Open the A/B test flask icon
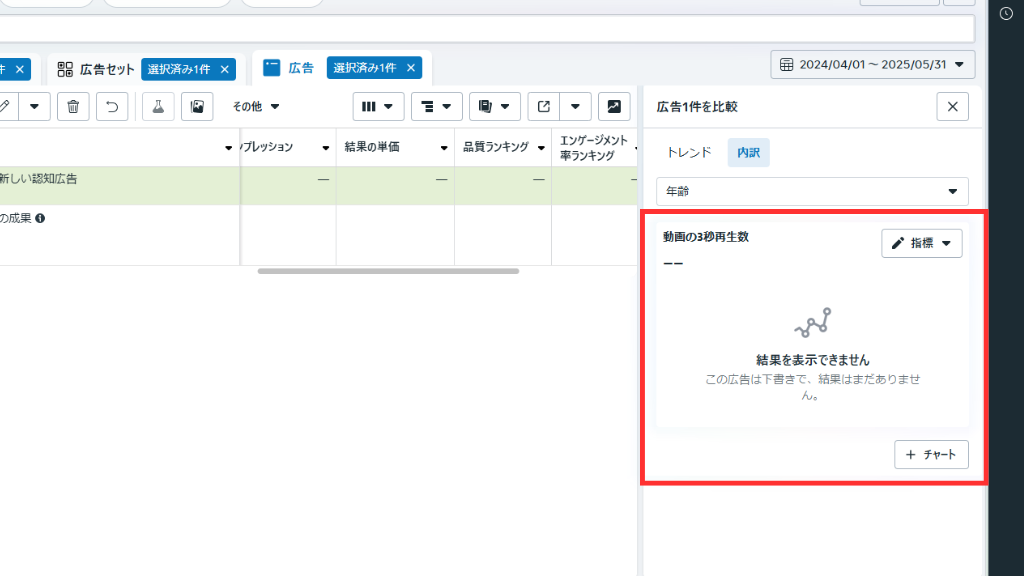The height and width of the screenshot is (576, 1024). coord(158,106)
